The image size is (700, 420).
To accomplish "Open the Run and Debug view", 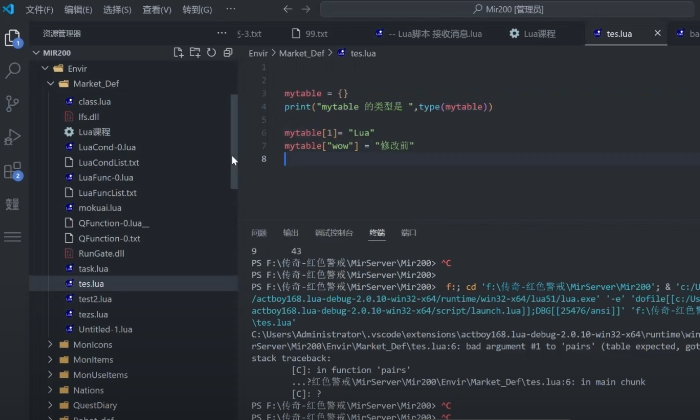I will pyautogui.click(x=14, y=137).
